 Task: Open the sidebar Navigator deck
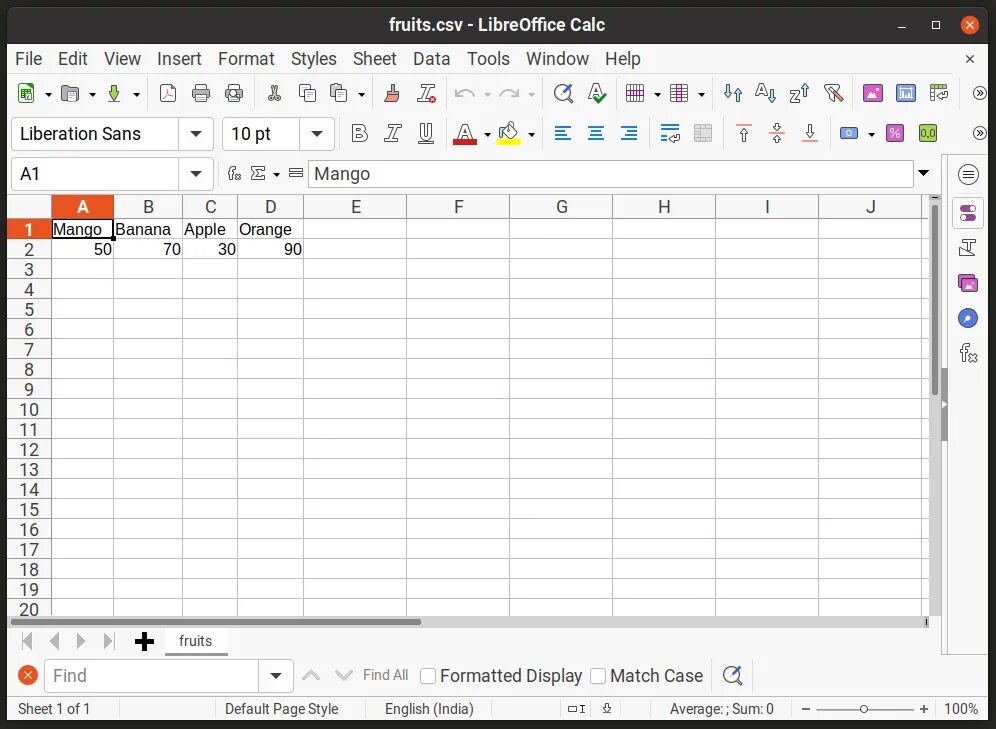tap(967, 318)
